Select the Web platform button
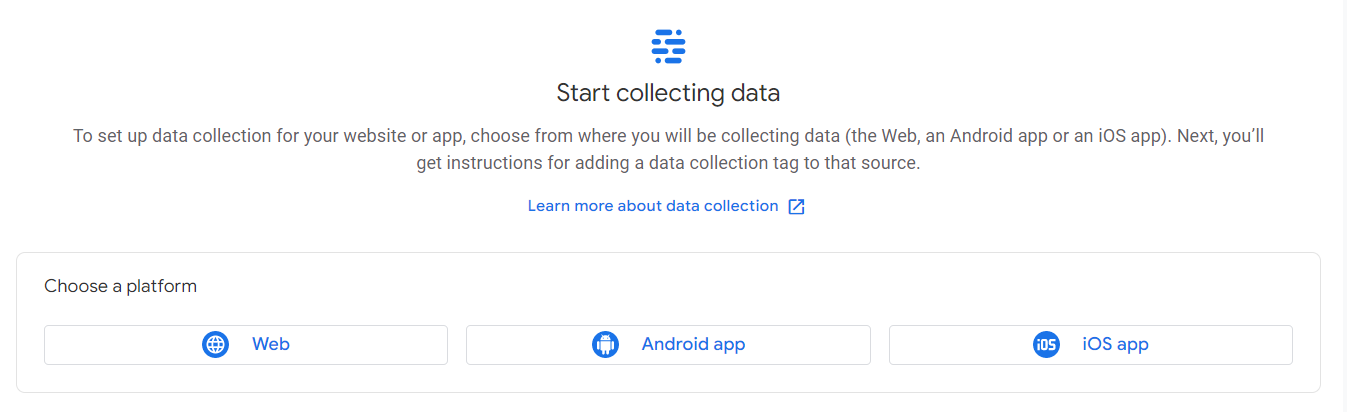1347x412 pixels. (246, 345)
